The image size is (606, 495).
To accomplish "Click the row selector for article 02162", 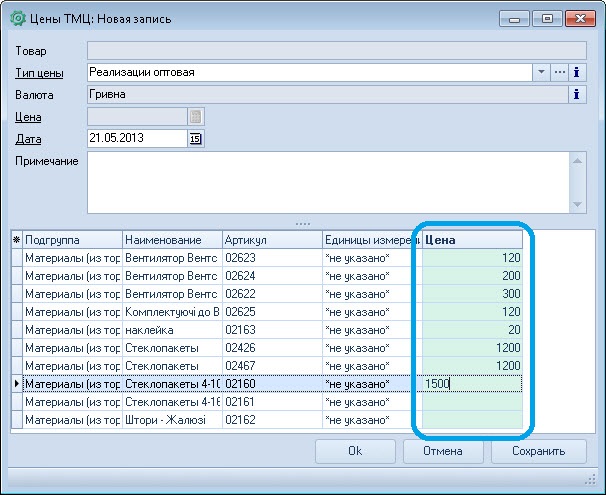I will click(x=17, y=420).
